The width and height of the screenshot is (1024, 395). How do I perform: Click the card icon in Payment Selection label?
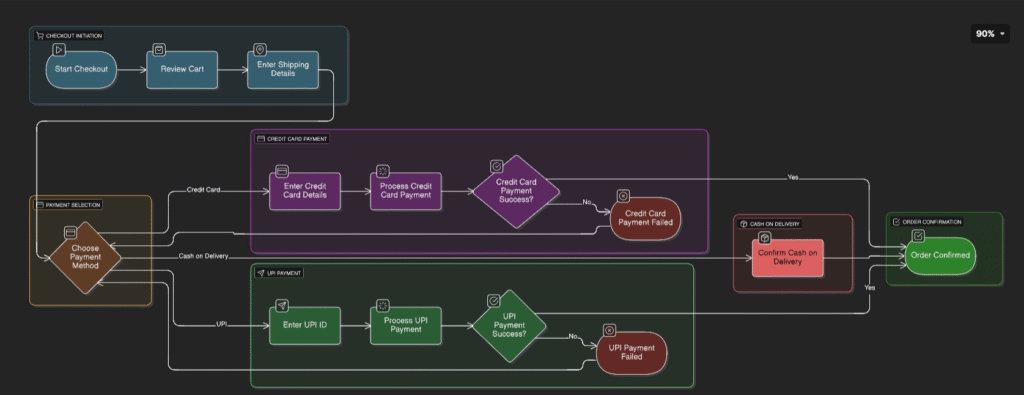[x=39, y=205]
